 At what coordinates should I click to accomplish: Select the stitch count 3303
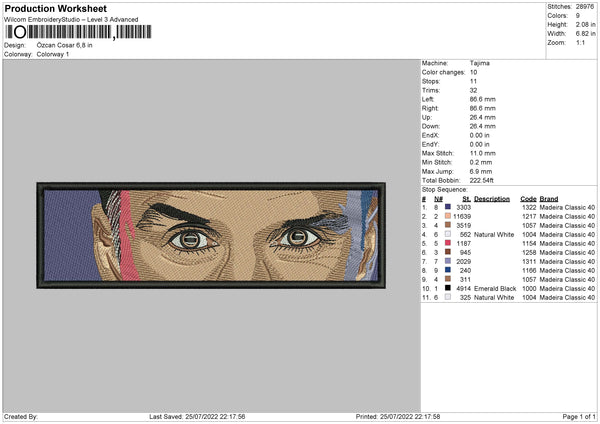pos(463,207)
